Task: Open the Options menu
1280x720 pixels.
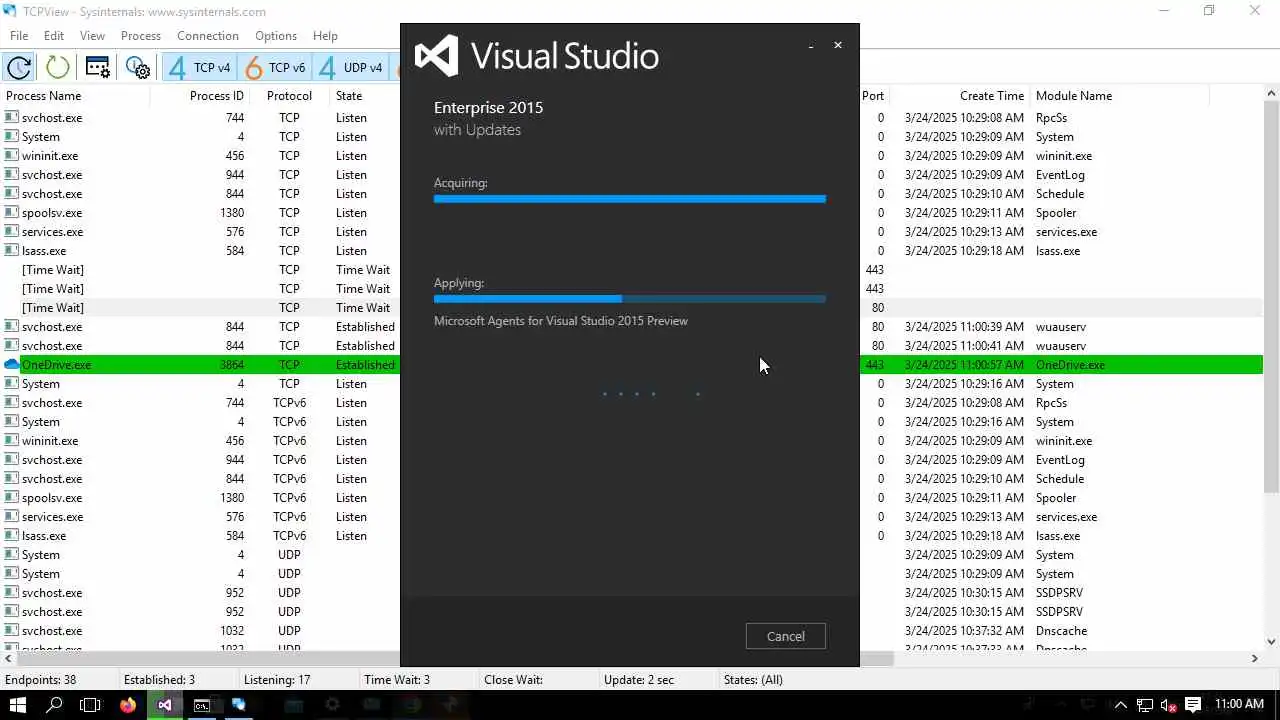Action: point(276,35)
